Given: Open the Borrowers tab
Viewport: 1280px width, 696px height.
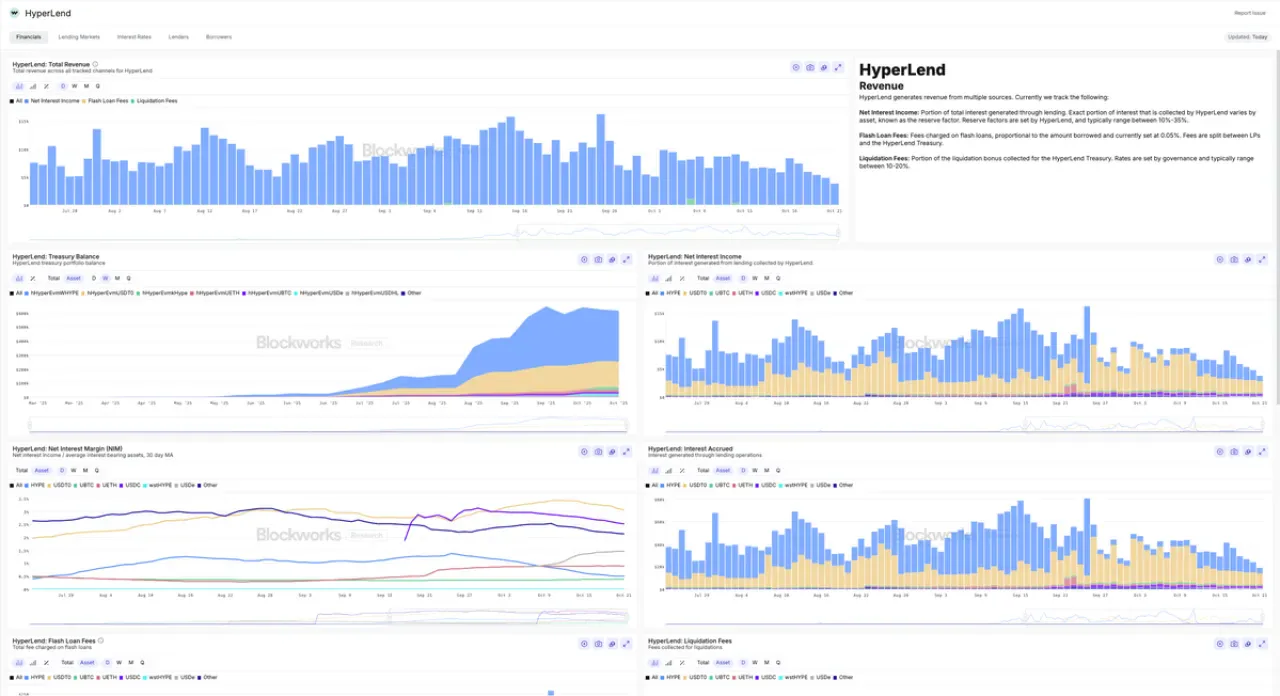Looking at the screenshot, I should [x=219, y=37].
